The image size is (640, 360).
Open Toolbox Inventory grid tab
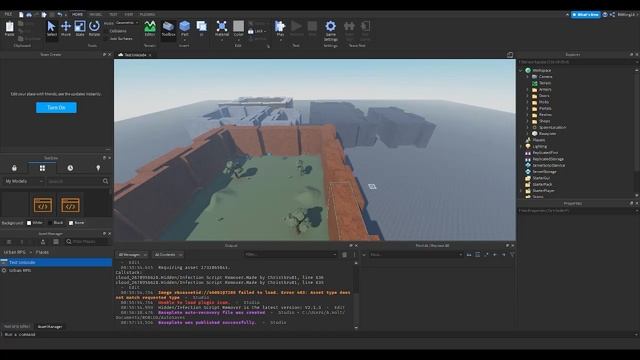(x=42, y=168)
